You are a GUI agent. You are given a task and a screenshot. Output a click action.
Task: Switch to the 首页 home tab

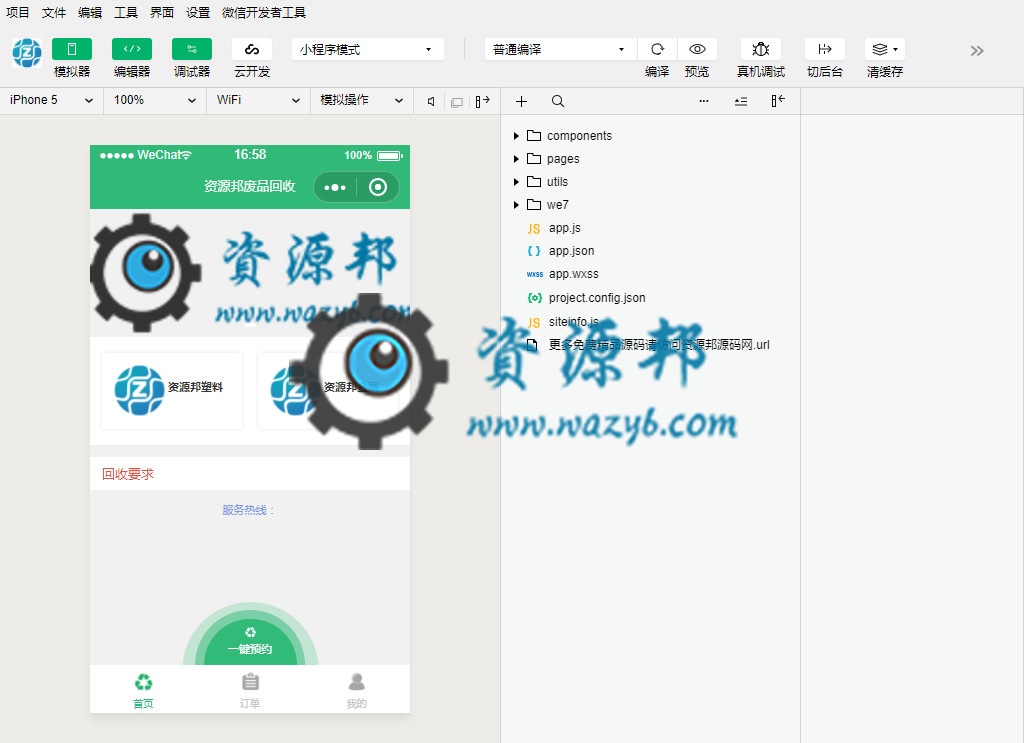pos(144,690)
